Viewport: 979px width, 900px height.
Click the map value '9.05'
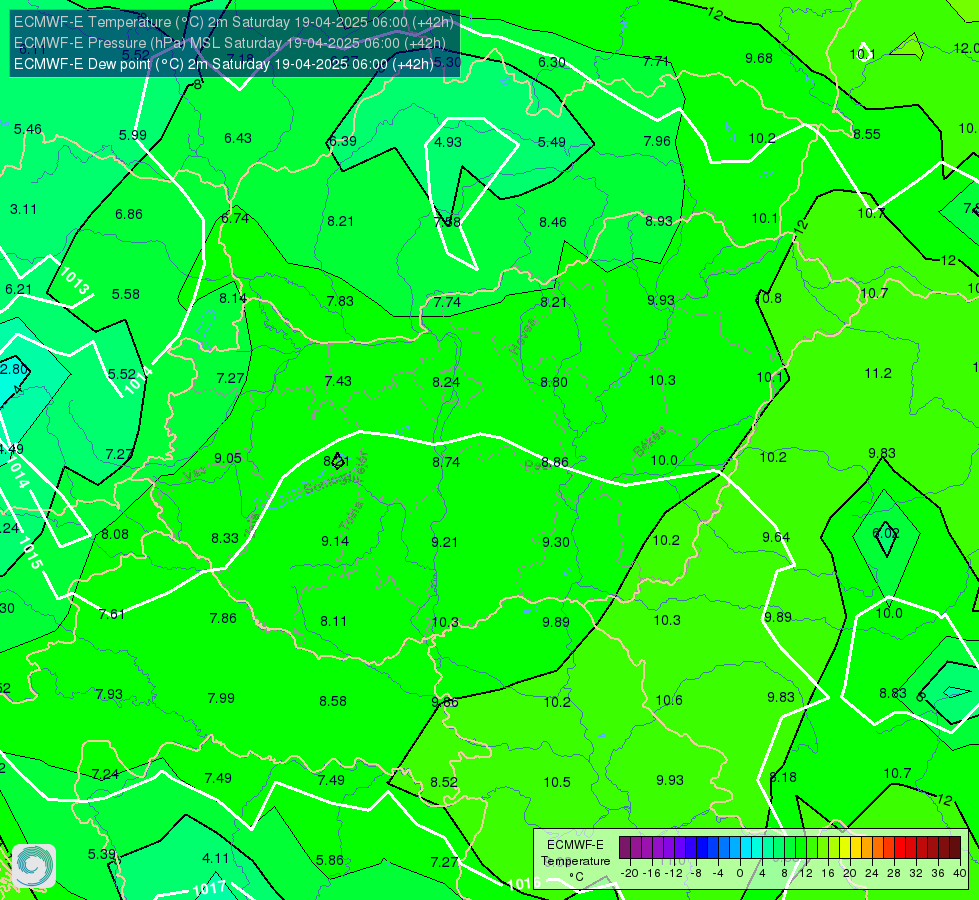coord(227,458)
